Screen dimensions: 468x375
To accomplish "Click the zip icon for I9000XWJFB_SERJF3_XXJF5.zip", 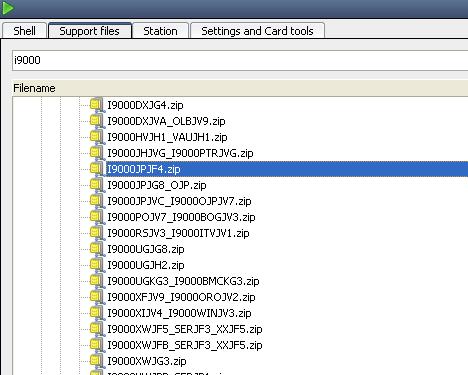I will tap(96, 345).
